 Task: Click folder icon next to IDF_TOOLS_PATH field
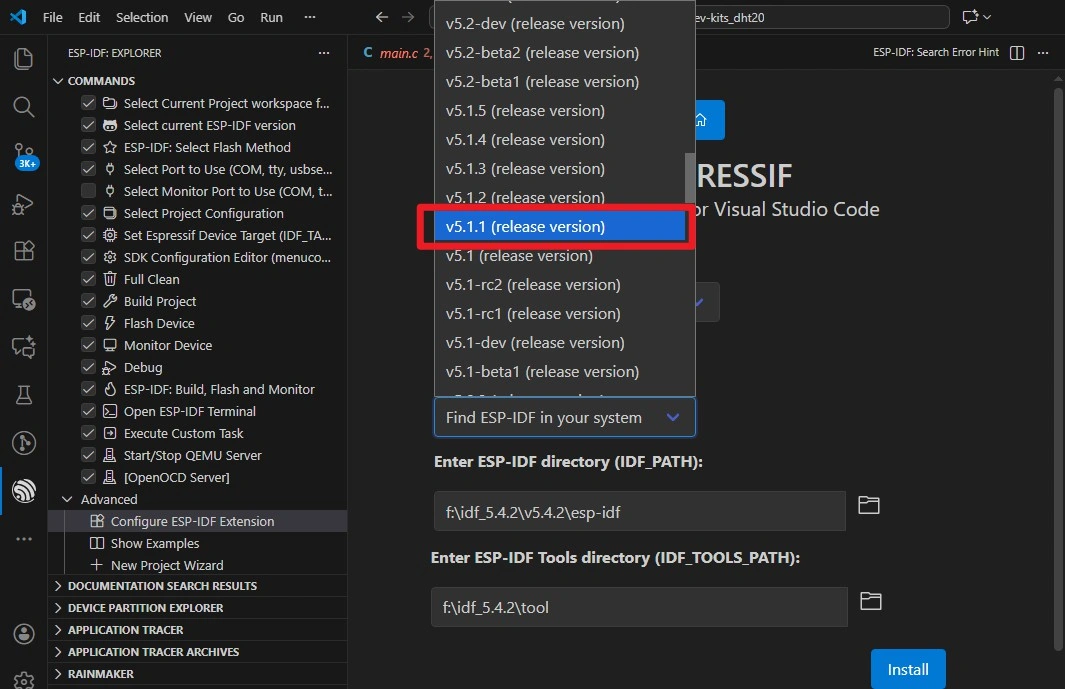click(871, 601)
